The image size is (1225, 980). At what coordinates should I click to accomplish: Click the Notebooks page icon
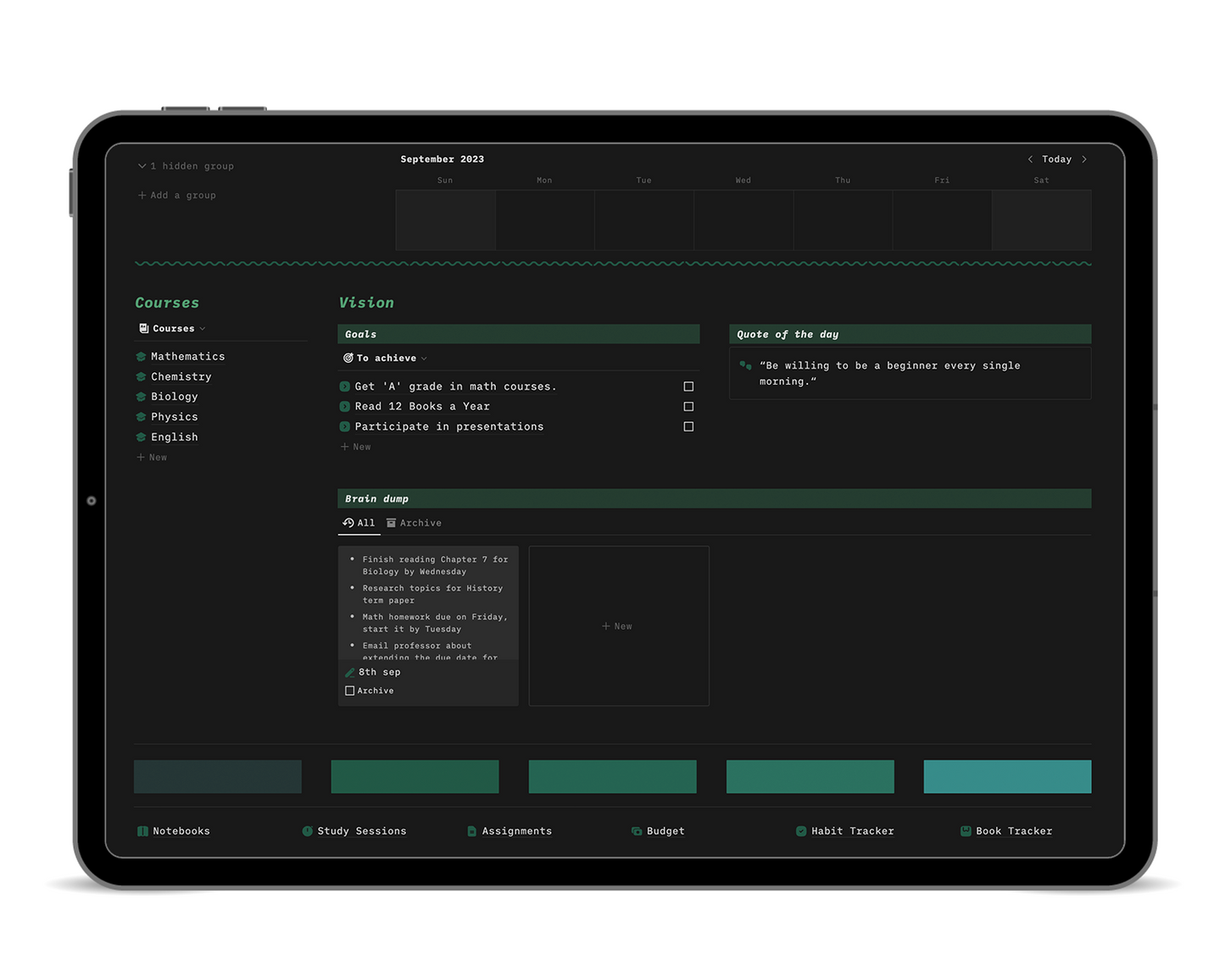tap(142, 831)
